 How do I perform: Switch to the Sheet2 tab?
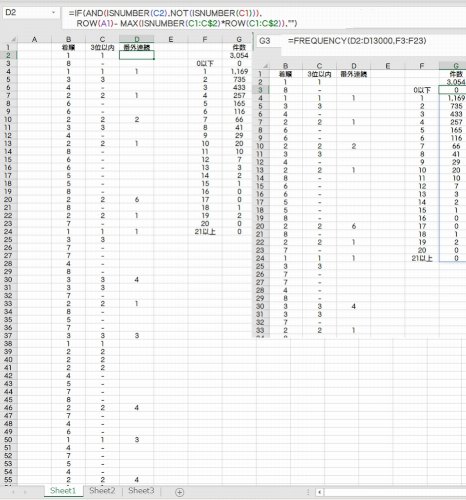pos(102,491)
